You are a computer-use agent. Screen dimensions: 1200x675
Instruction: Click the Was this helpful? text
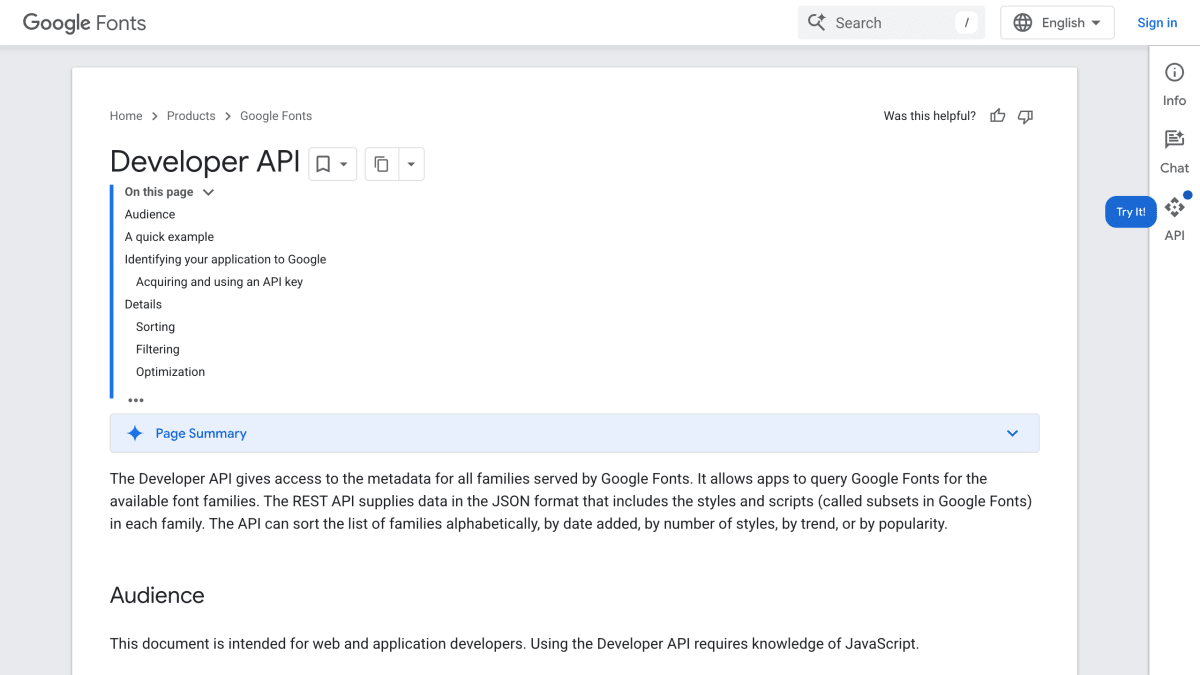[929, 116]
